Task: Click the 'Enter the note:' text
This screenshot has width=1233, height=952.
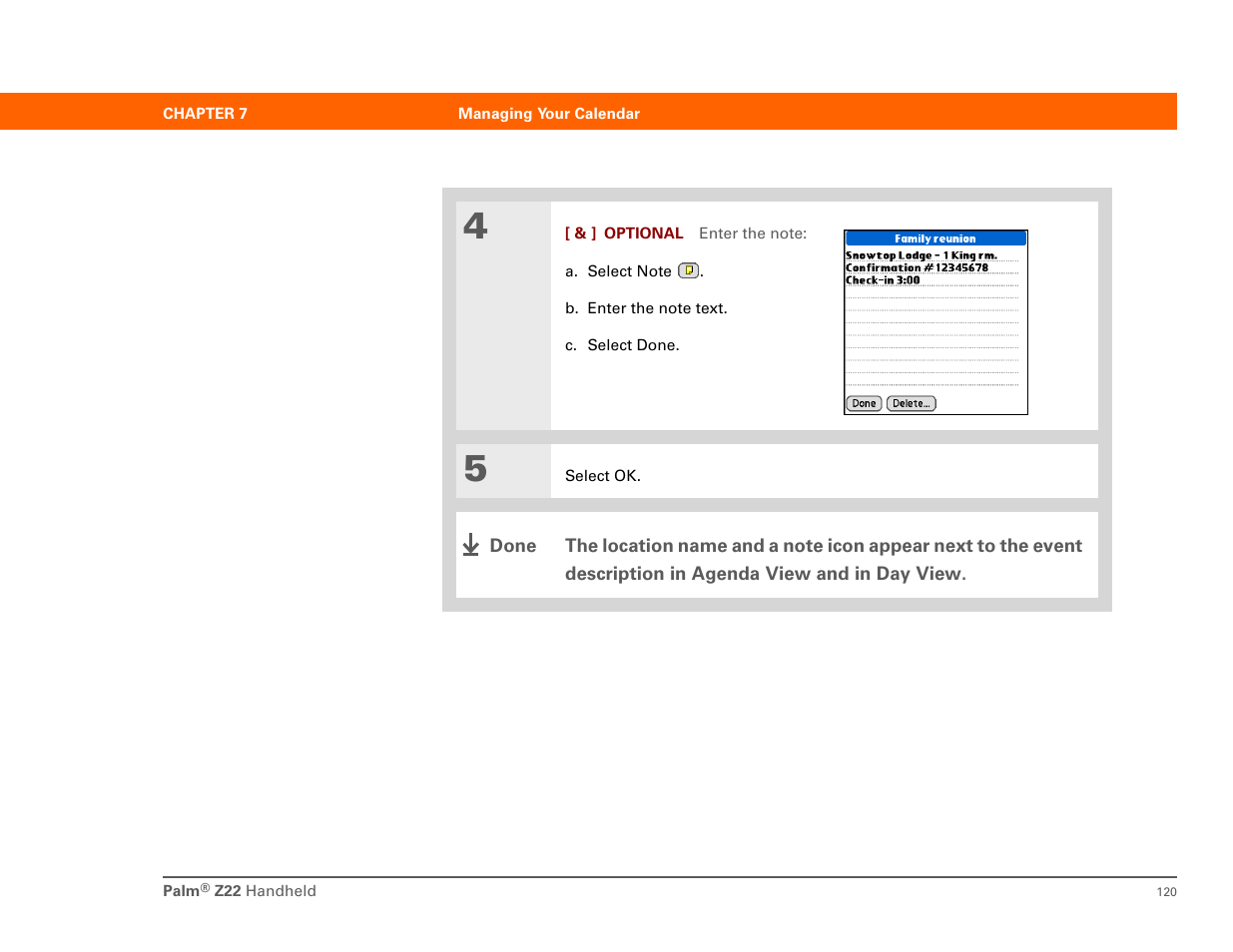Action: tap(753, 234)
